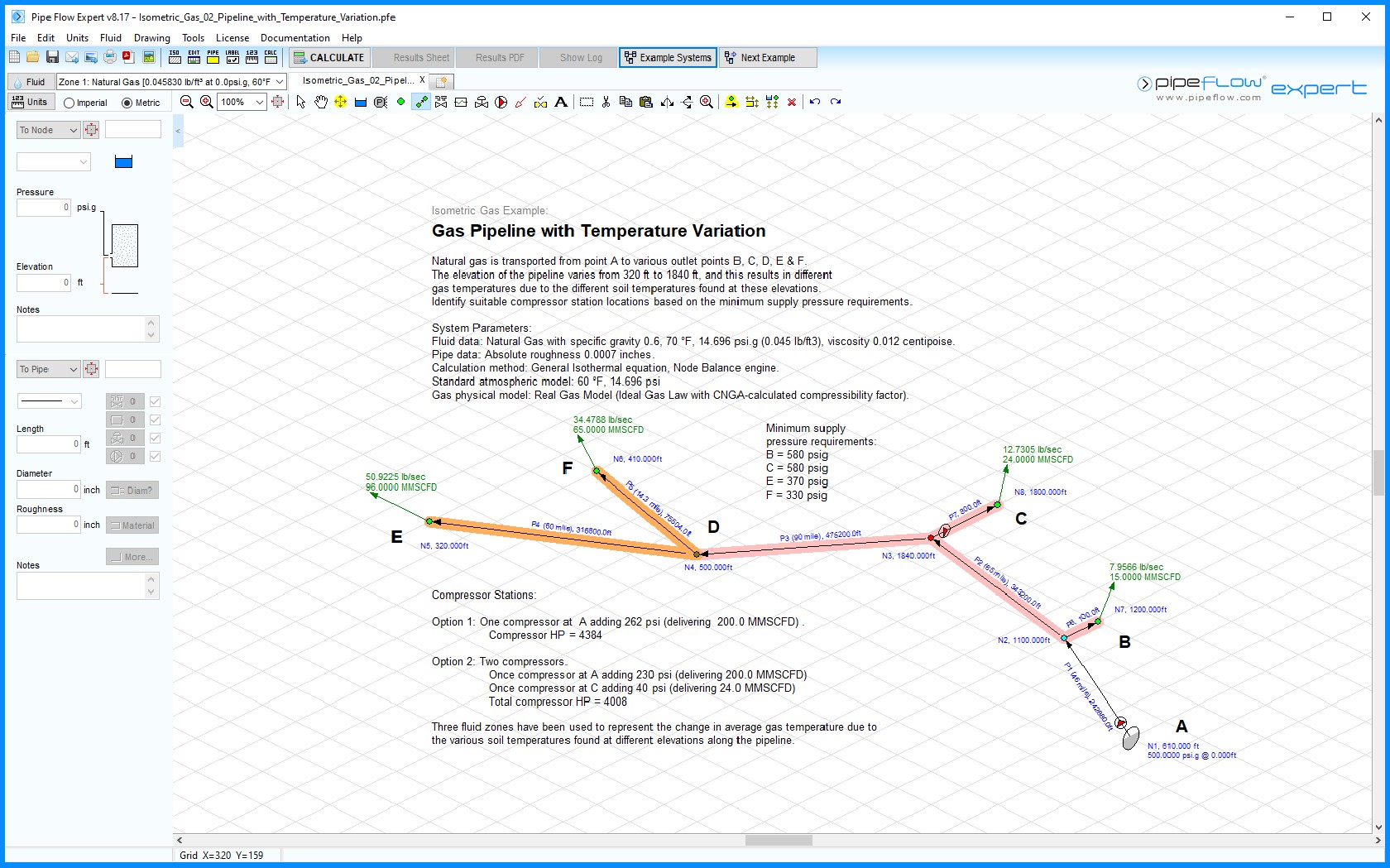Click the Elevation input field

point(44,283)
